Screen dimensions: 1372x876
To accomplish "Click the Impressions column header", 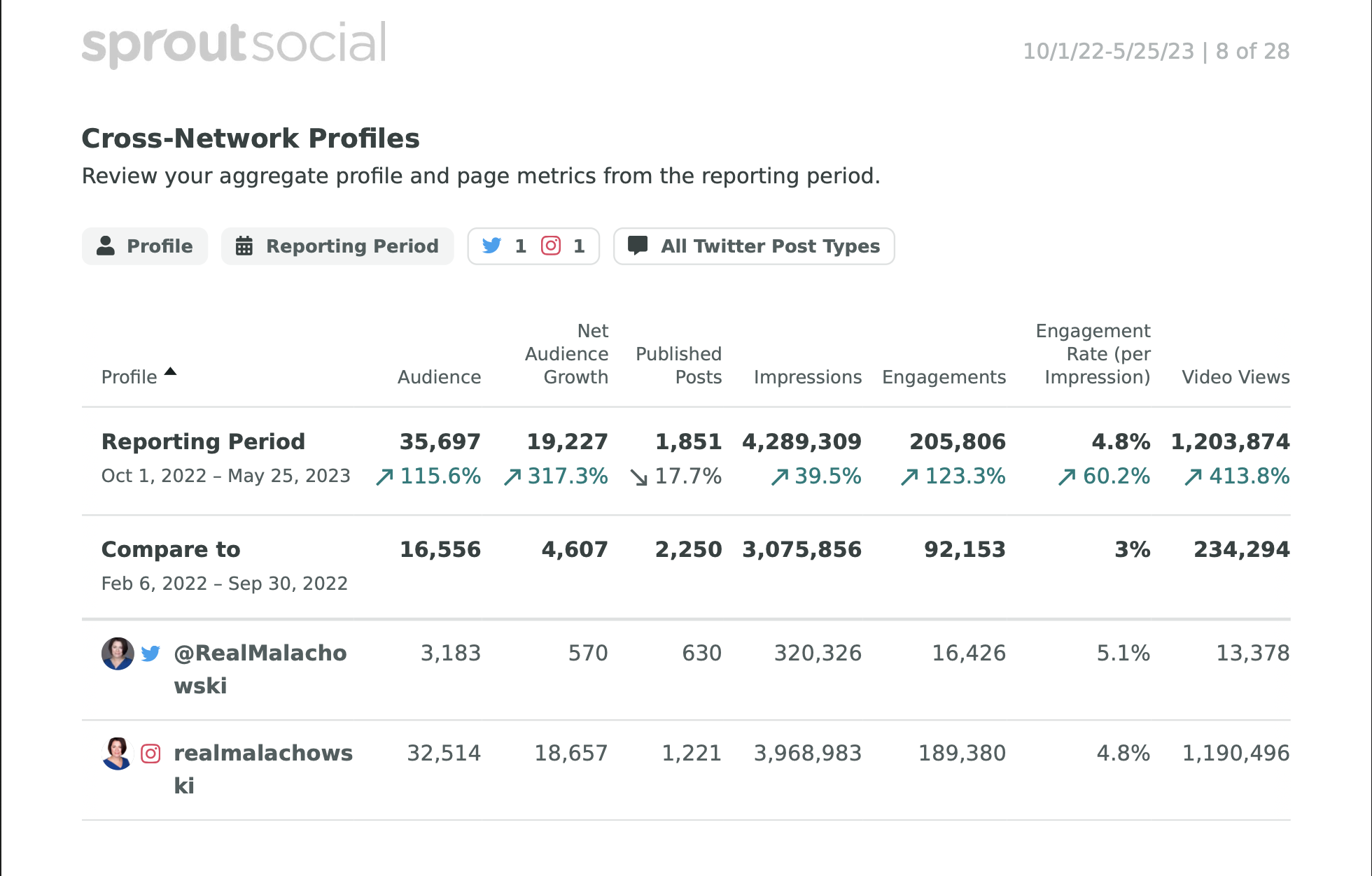I will click(x=808, y=376).
